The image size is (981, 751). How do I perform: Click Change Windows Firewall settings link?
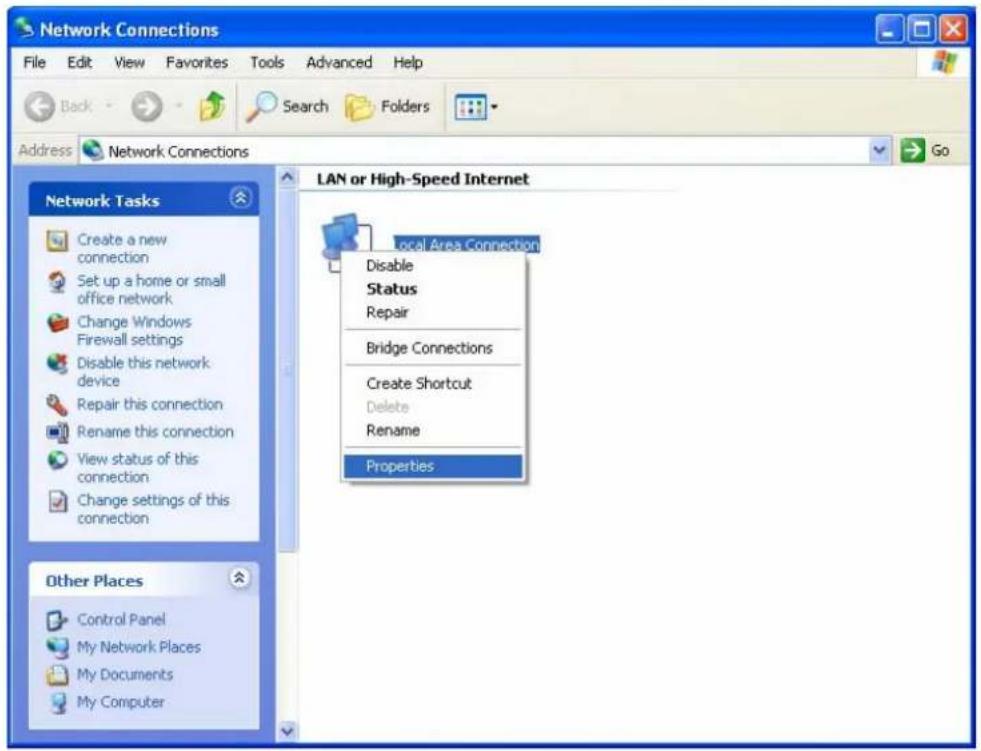coord(135,330)
